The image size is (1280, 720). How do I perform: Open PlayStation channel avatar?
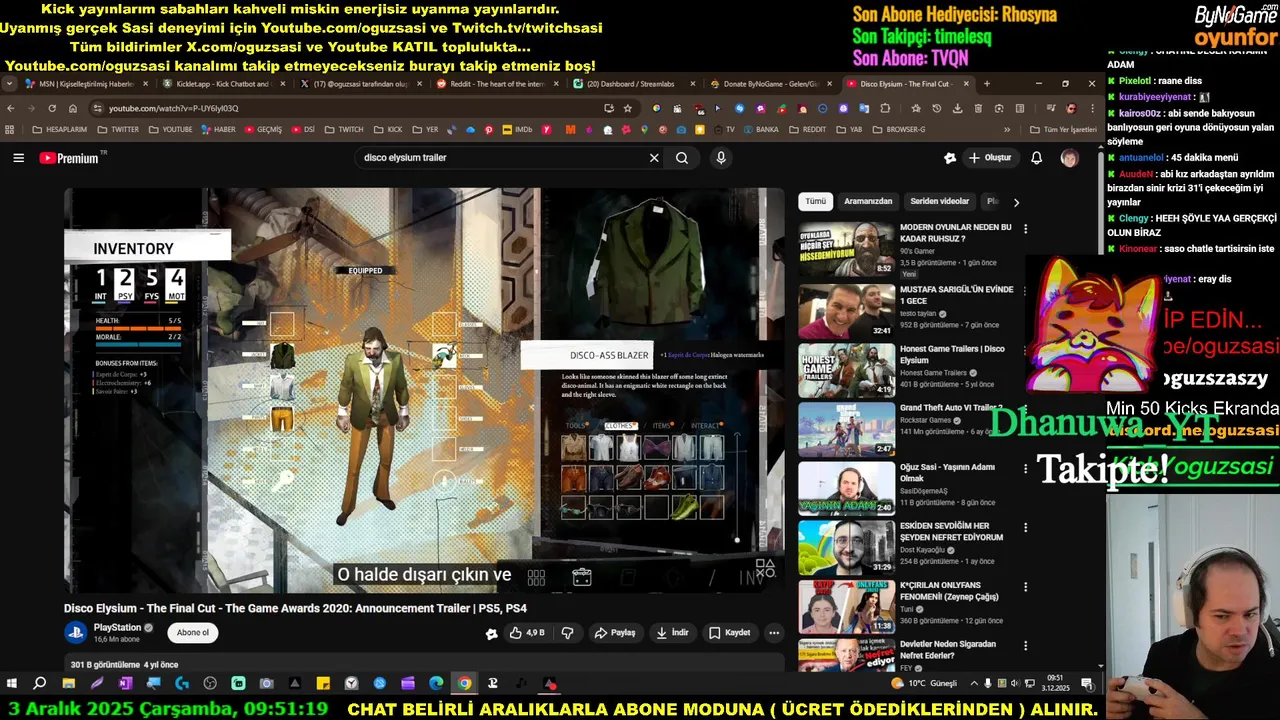[x=76, y=632]
